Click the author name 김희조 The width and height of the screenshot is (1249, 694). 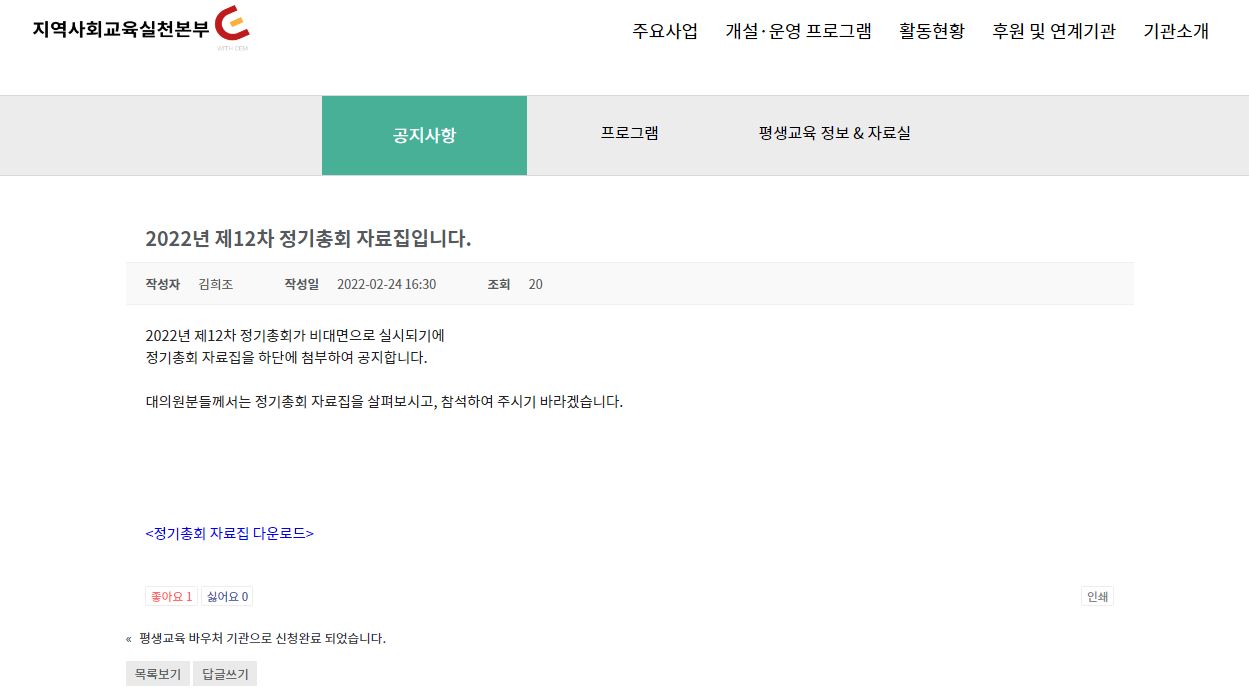216,284
